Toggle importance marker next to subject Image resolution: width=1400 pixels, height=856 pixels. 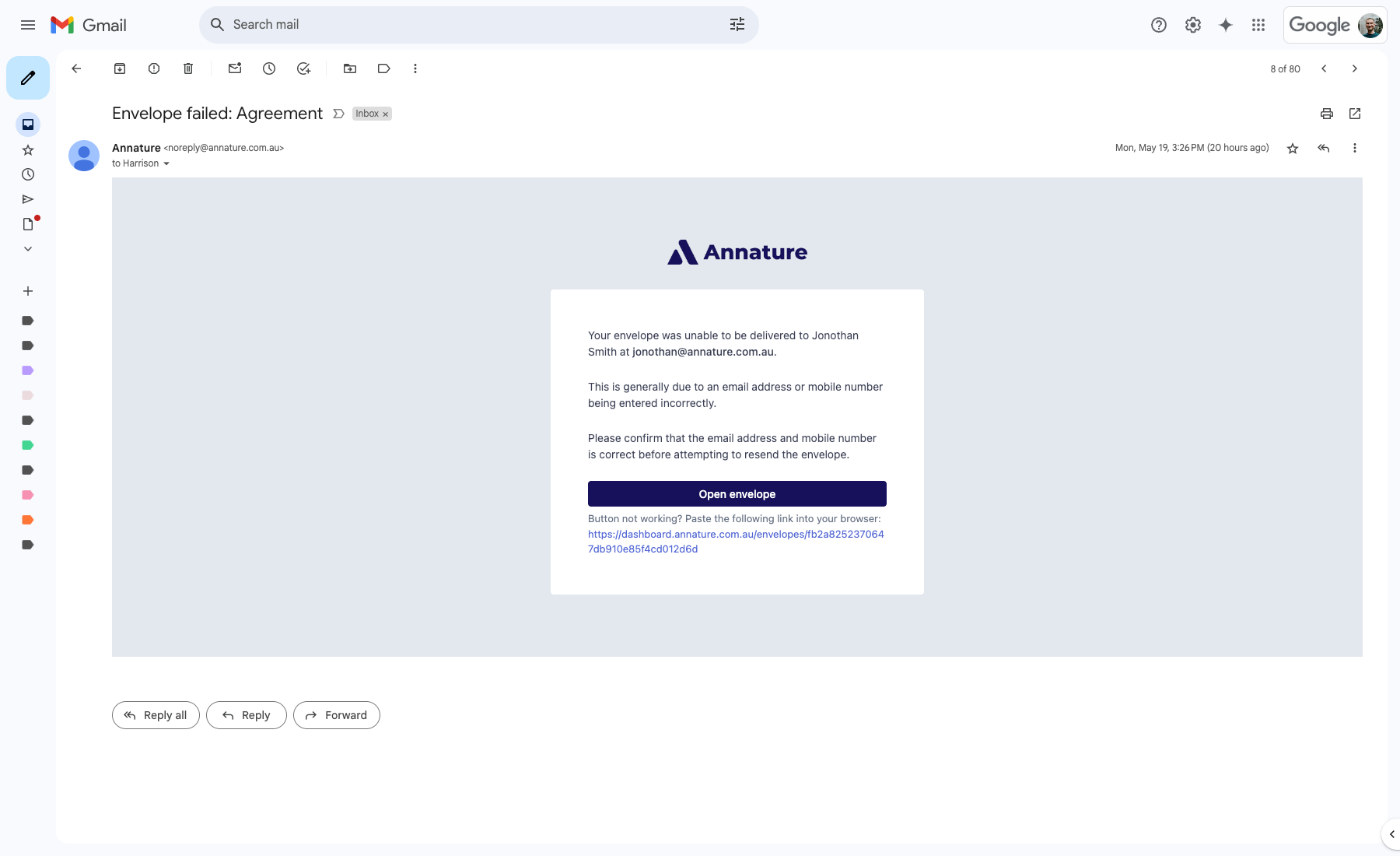[x=338, y=114]
